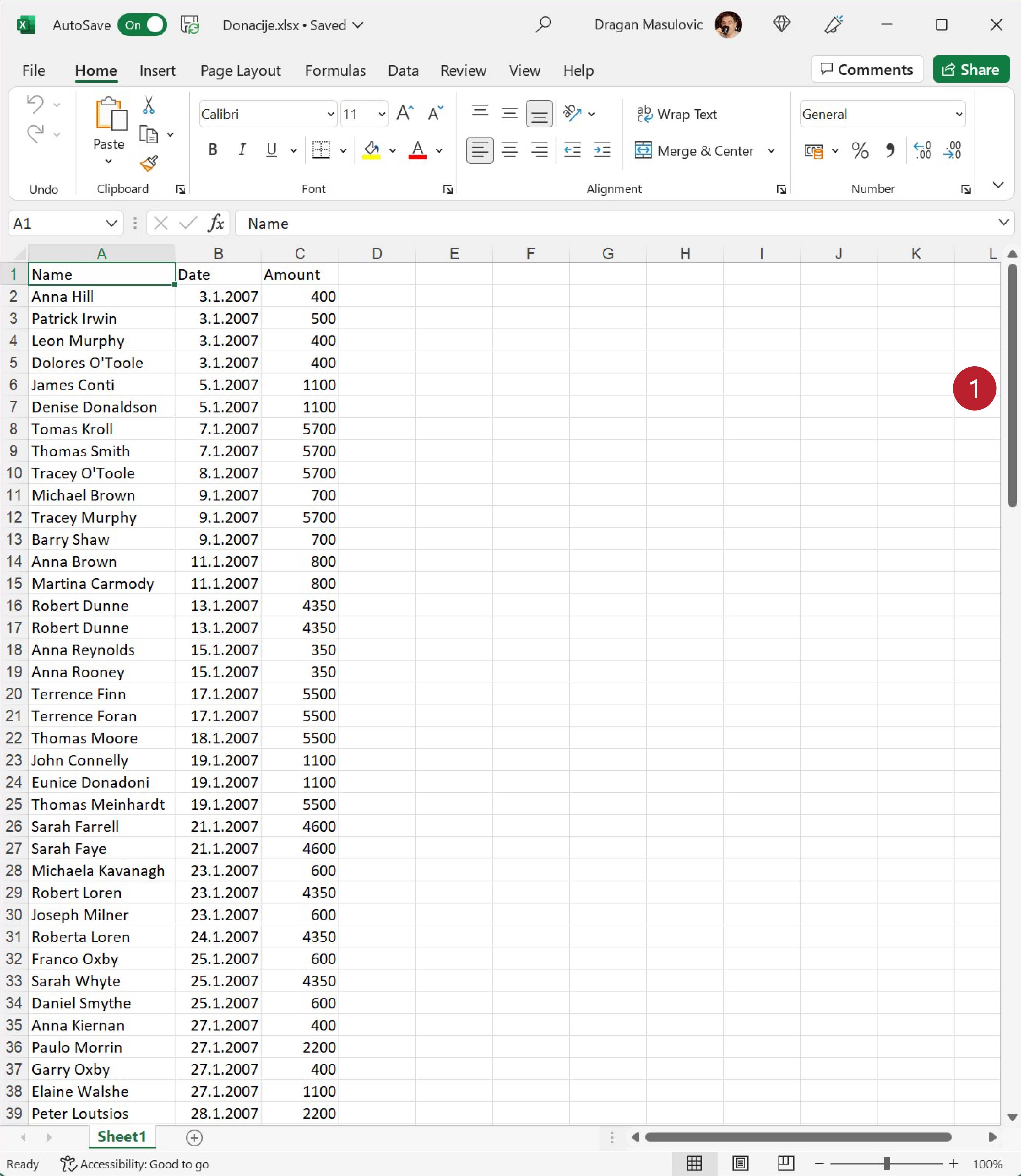Open the Data ribbon tab
The height and width of the screenshot is (1176, 1021).
click(x=403, y=71)
